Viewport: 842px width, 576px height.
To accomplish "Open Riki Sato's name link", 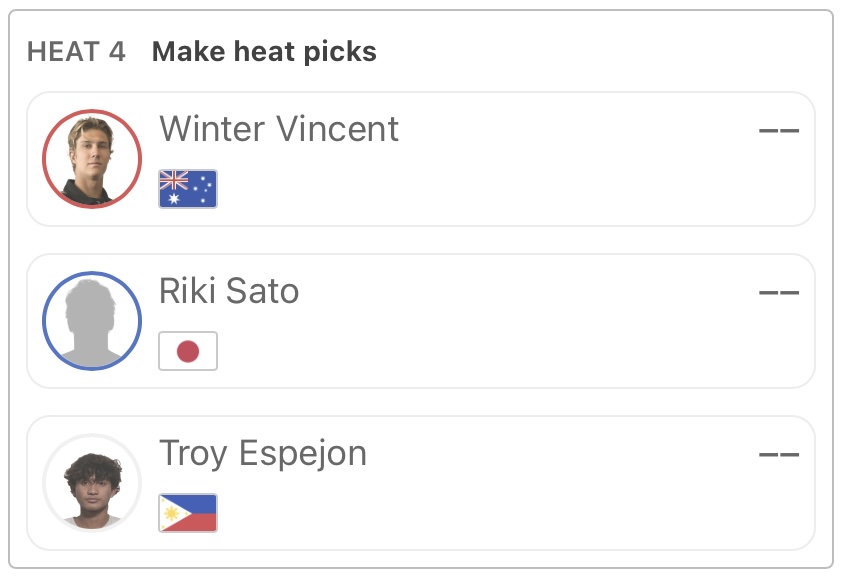I will (229, 291).
